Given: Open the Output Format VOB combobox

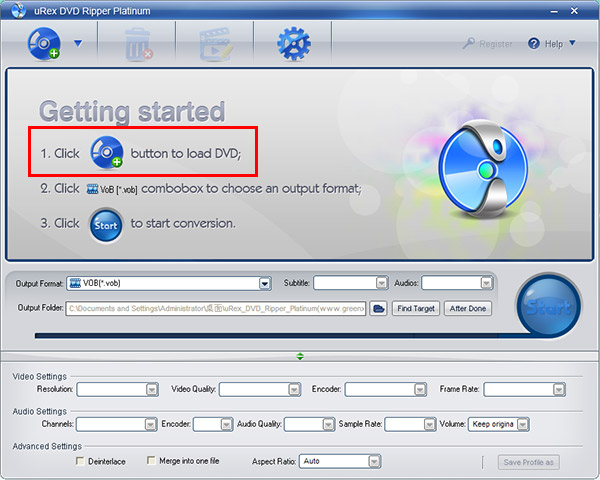Looking at the screenshot, I should [169, 283].
